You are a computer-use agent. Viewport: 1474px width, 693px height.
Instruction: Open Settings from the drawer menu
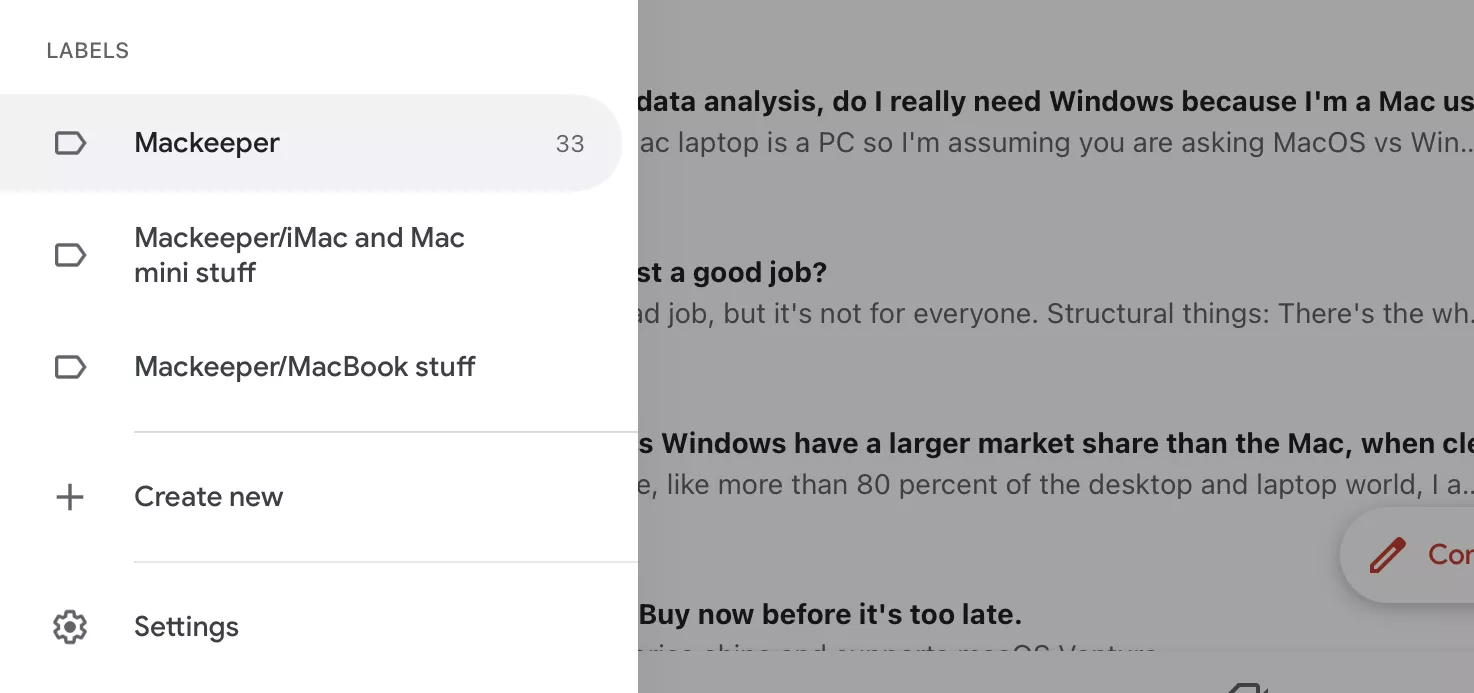pos(319,627)
